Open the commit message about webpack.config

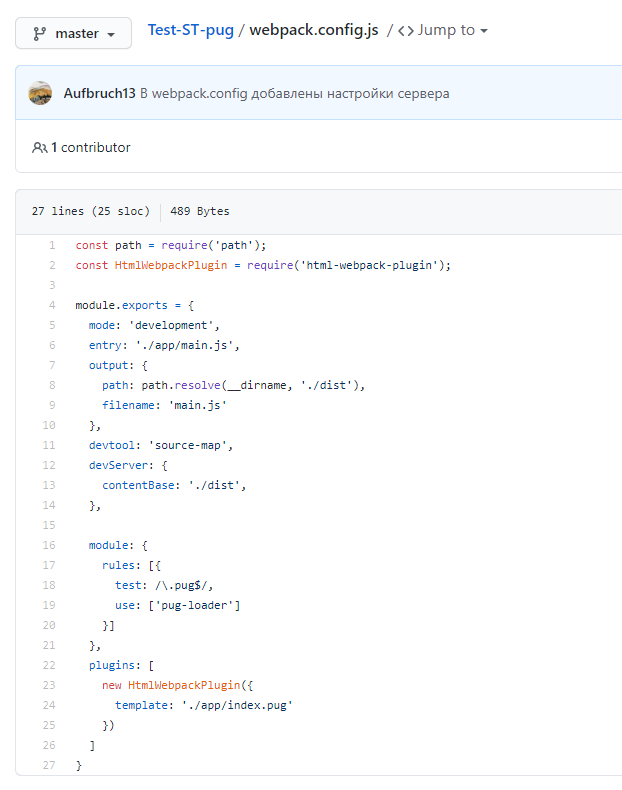(x=294, y=93)
